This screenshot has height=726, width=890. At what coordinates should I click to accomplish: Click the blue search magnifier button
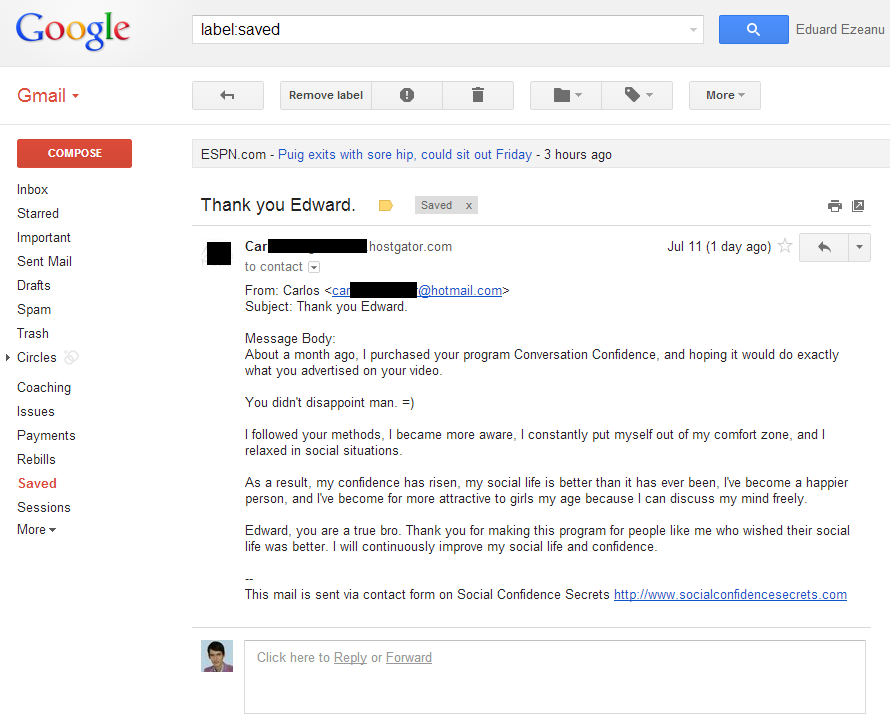point(753,30)
